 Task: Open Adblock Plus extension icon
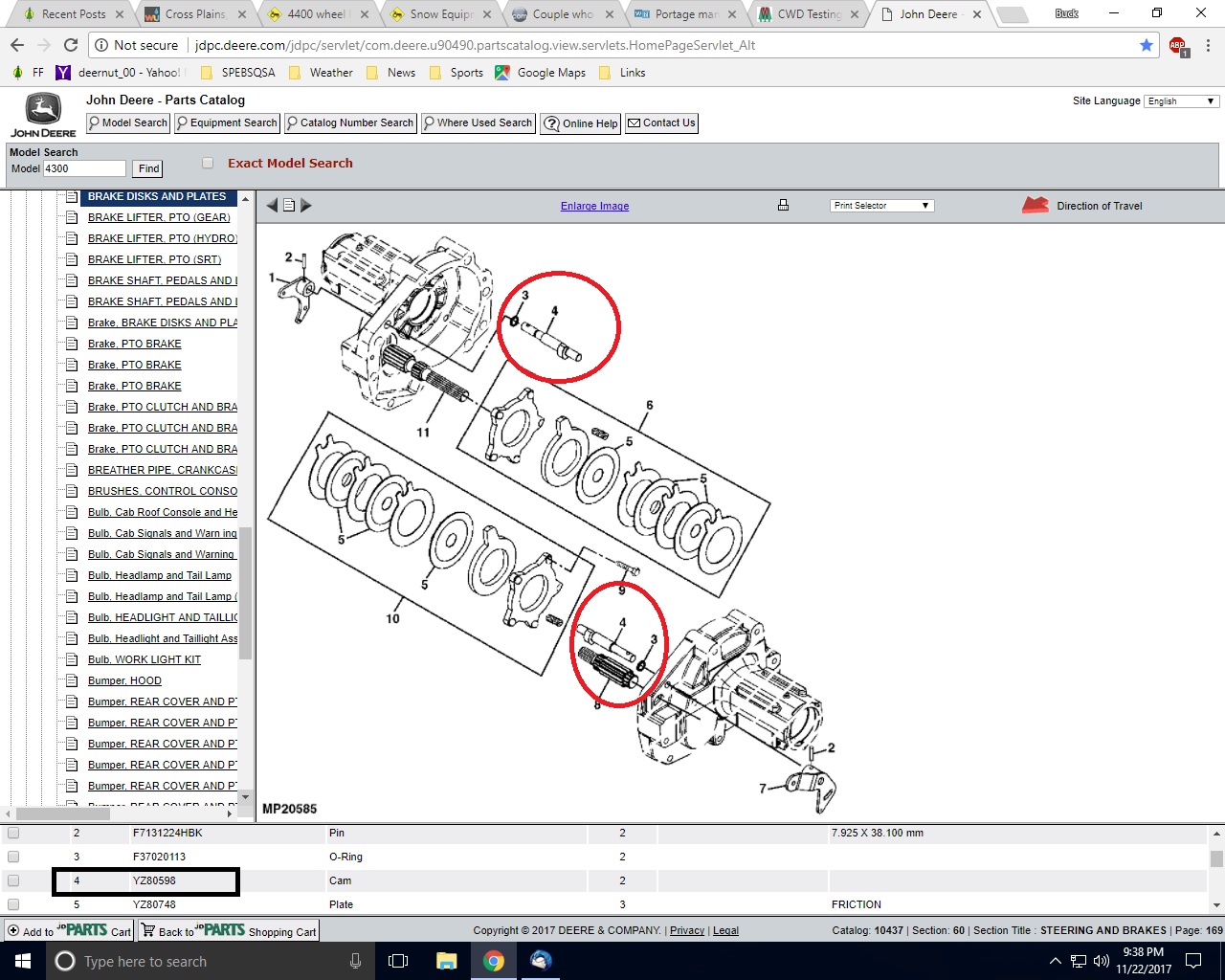click(1178, 46)
